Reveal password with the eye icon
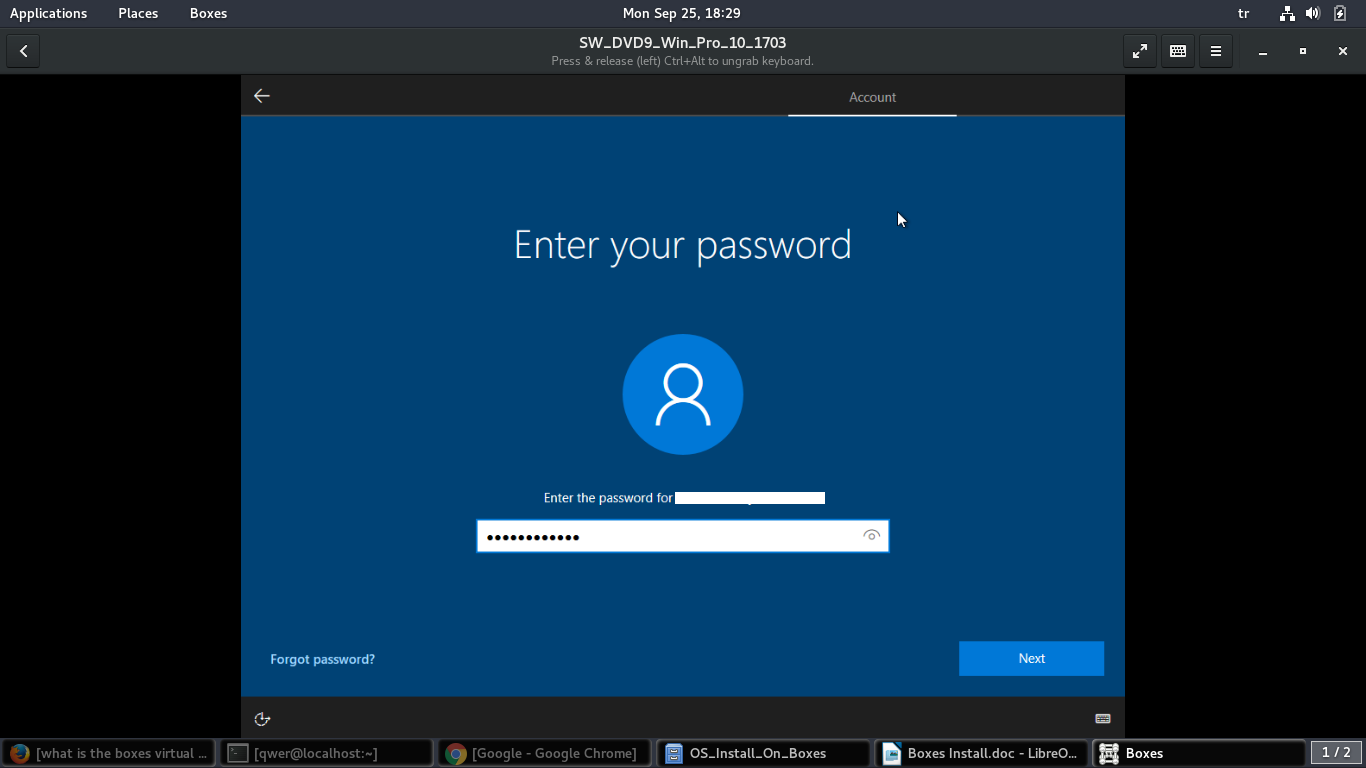 click(871, 536)
